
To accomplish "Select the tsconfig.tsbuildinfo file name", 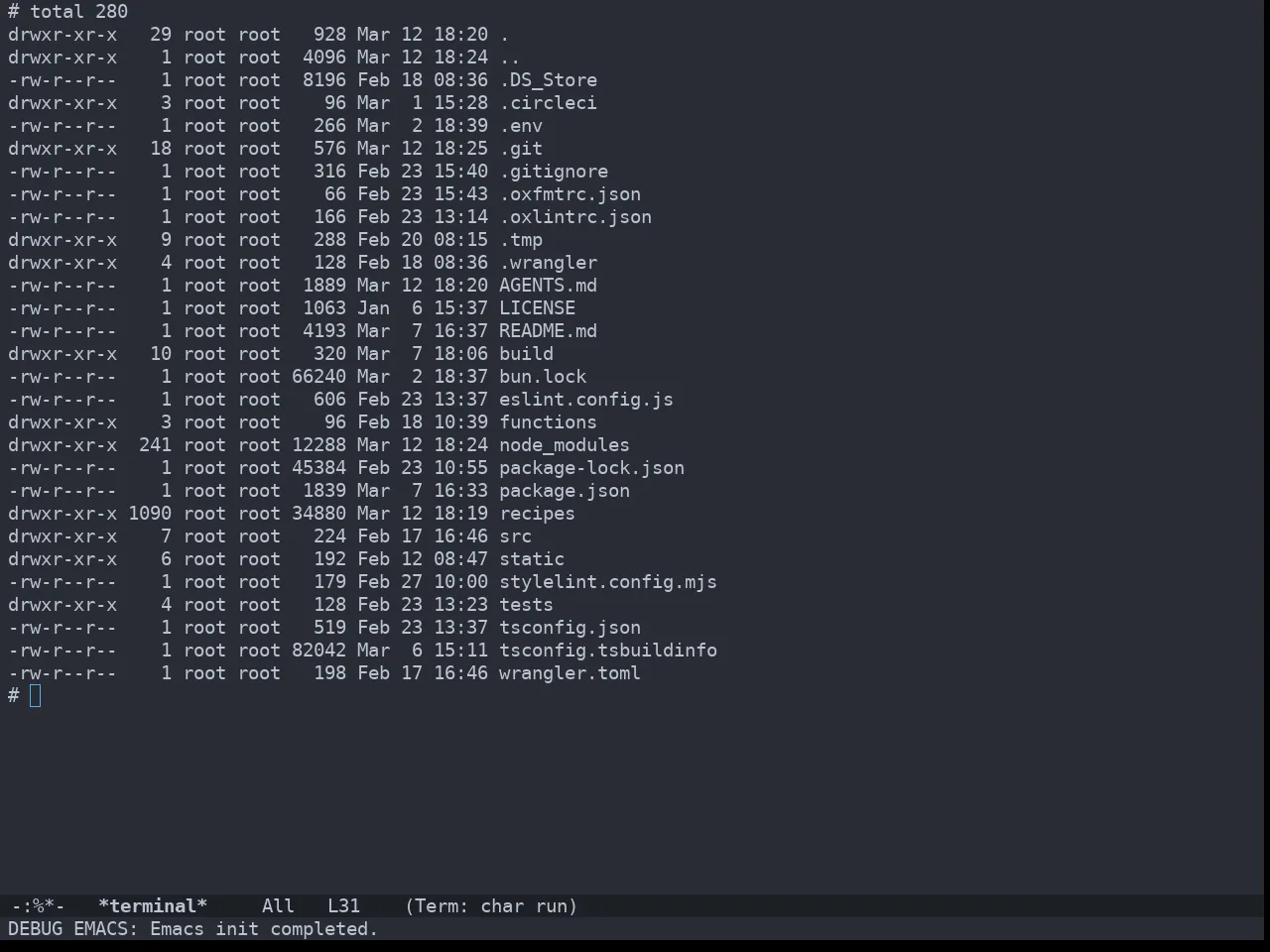I will pos(608,651).
